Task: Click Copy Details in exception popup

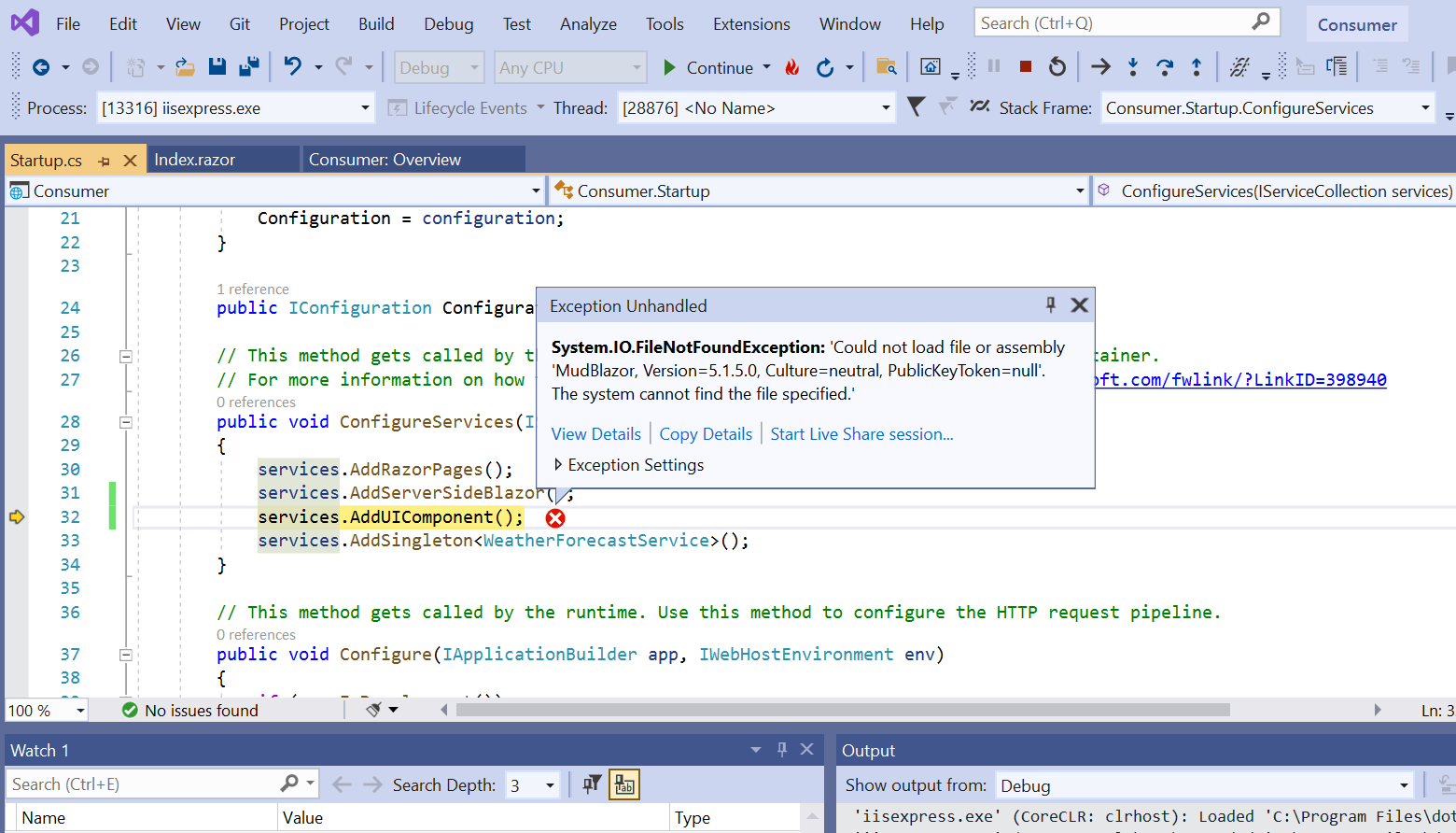Action: (706, 434)
